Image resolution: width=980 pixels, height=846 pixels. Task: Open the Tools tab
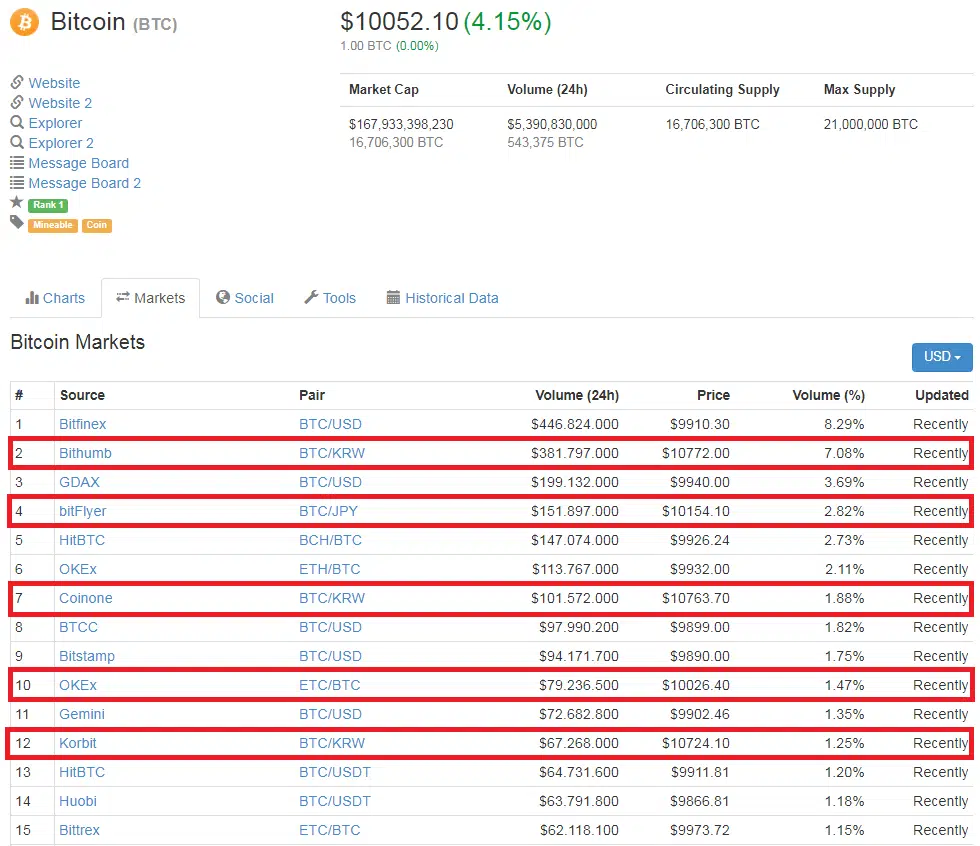click(330, 298)
